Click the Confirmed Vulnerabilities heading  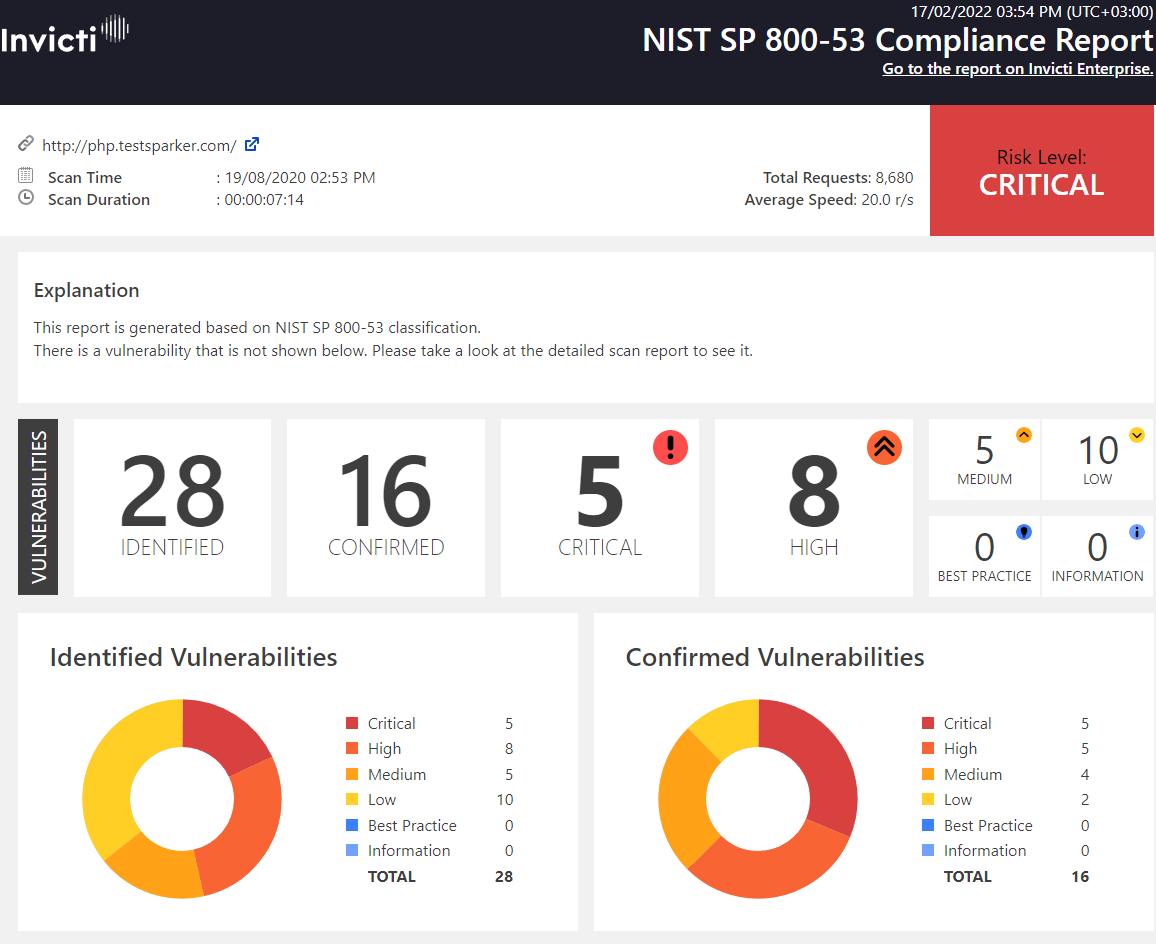tap(775, 657)
